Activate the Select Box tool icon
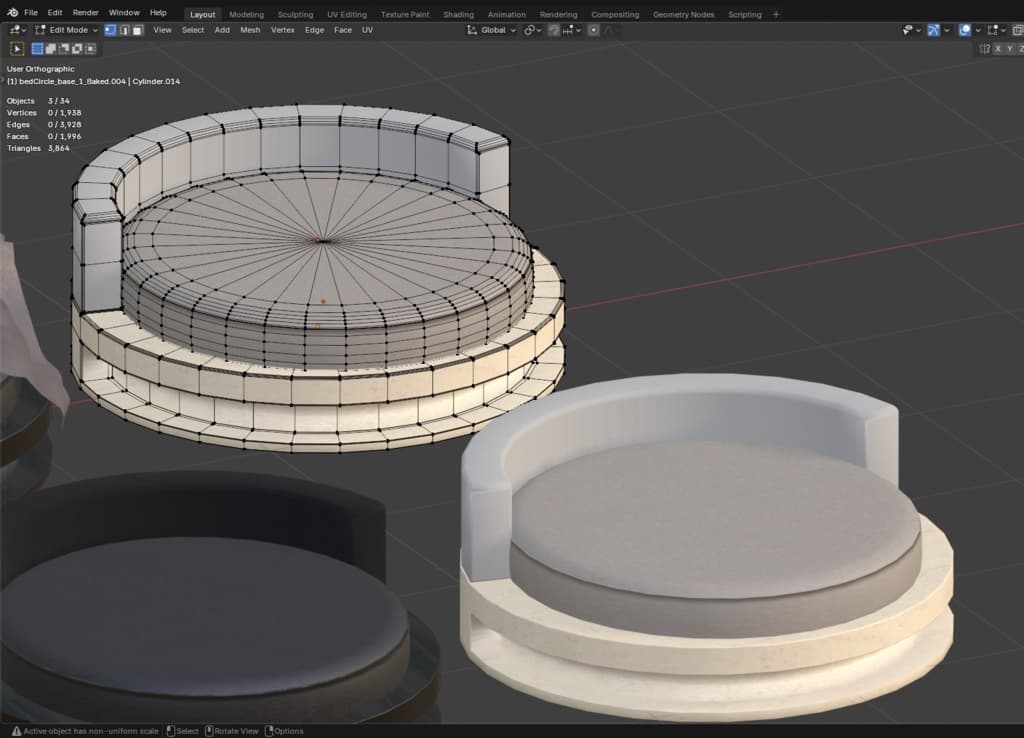This screenshot has height=738, width=1024. pos(17,48)
